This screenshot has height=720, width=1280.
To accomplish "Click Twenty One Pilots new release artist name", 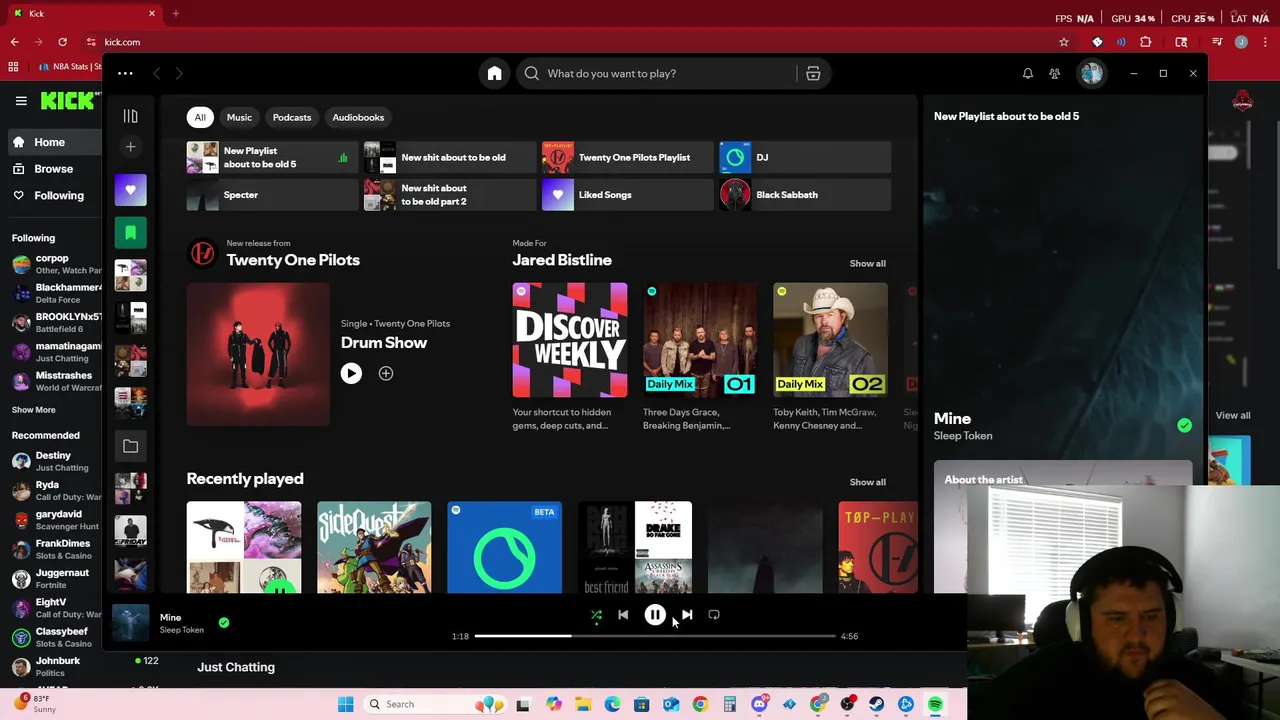I will 293,260.
